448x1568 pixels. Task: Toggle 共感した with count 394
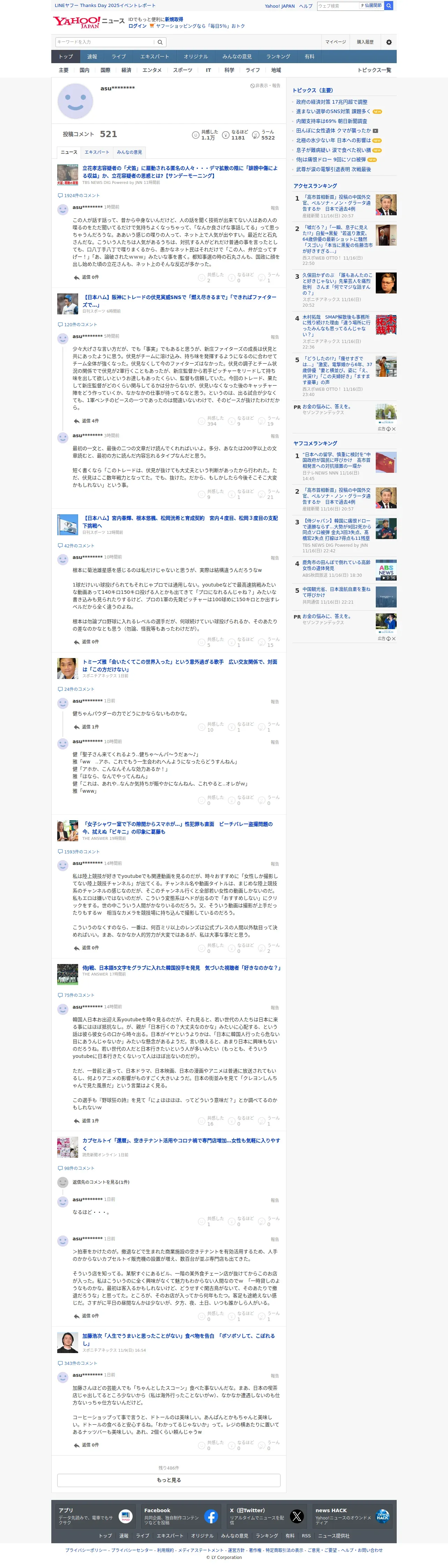[x=211, y=420]
